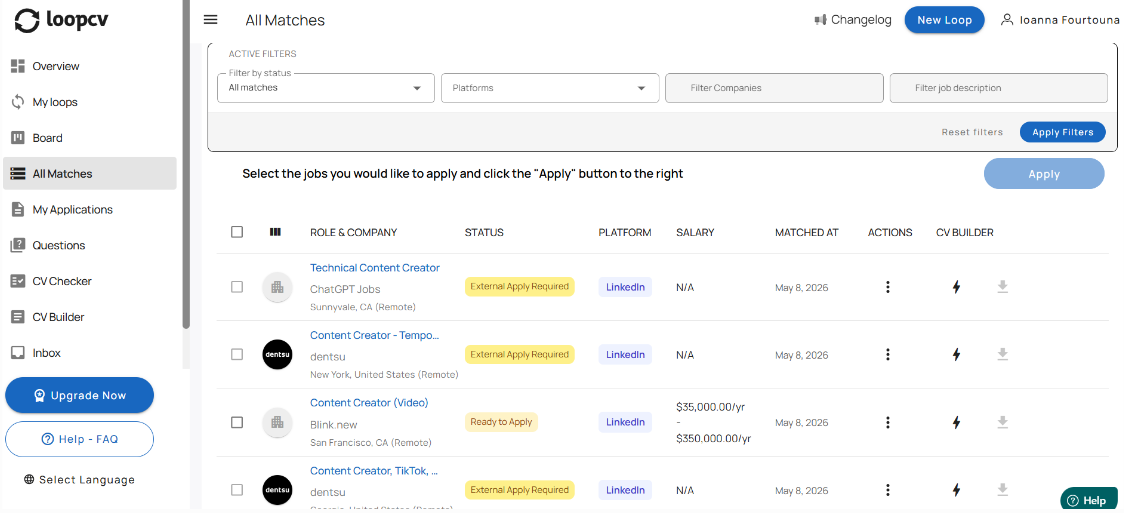Click the loopcv logo
Image resolution: width=1124 pixels, height=513 pixels.
(x=62, y=21)
